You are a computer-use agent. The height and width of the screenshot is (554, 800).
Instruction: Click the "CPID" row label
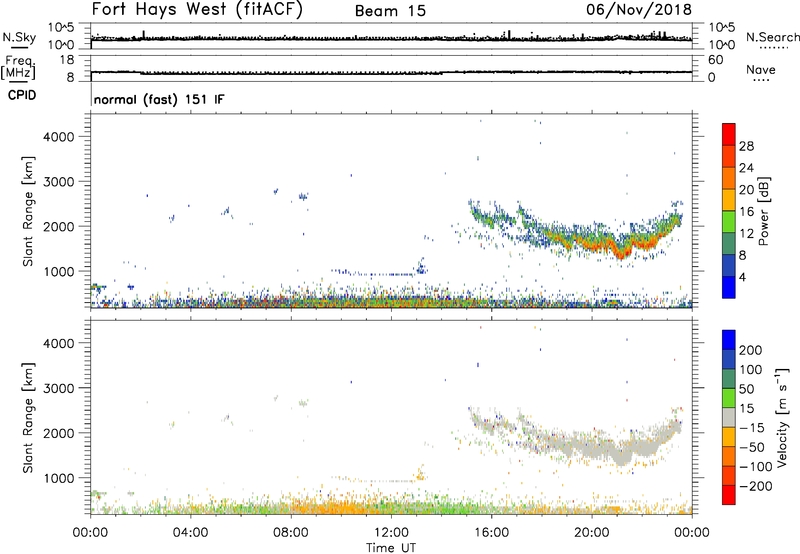tap(22, 95)
